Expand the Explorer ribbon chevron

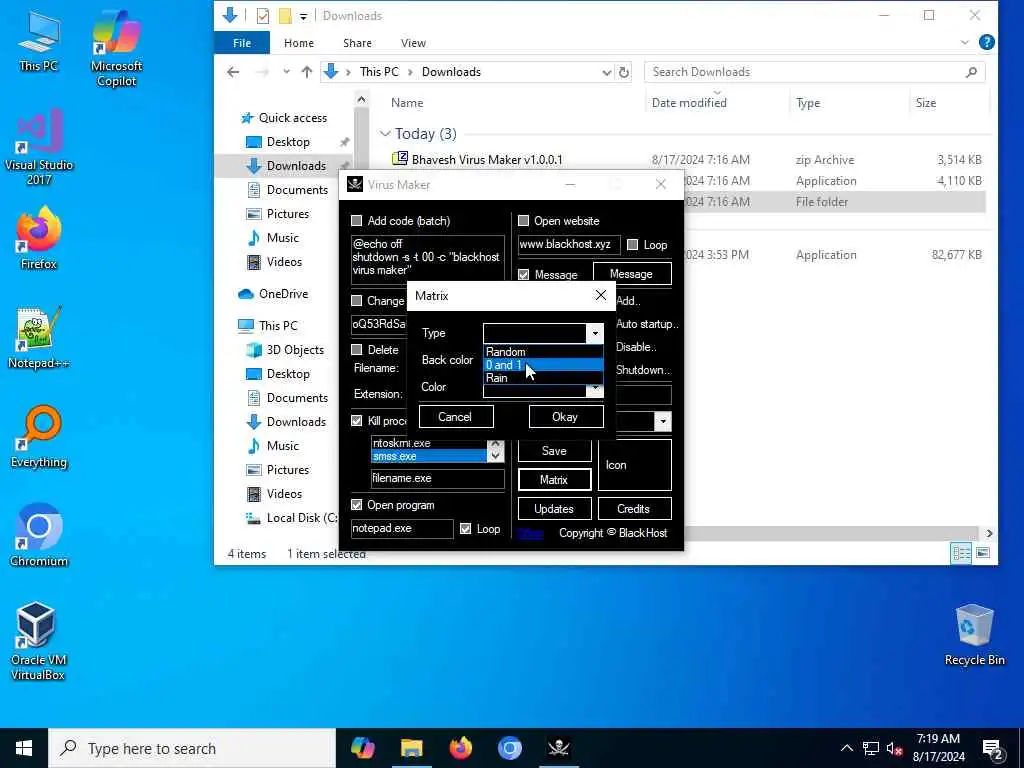pos(965,42)
